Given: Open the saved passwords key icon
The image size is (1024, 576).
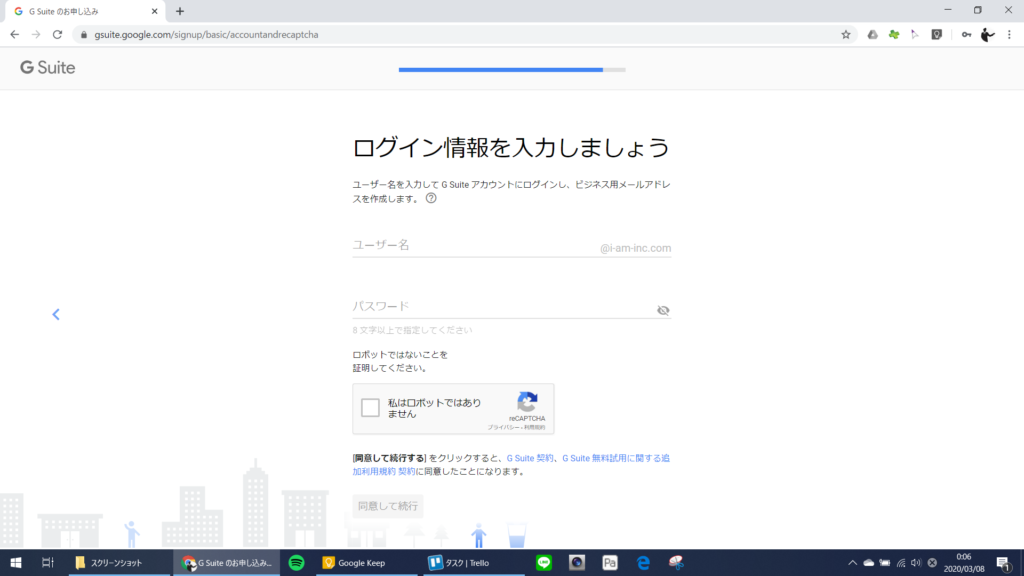Looking at the screenshot, I should pos(967,35).
